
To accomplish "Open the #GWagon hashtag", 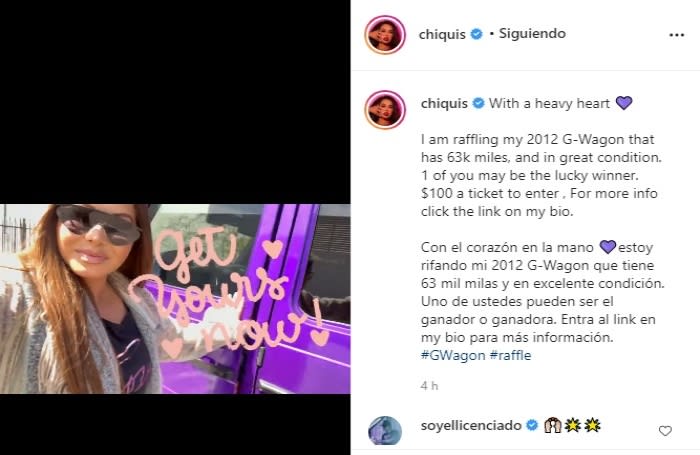I will 453,355.
